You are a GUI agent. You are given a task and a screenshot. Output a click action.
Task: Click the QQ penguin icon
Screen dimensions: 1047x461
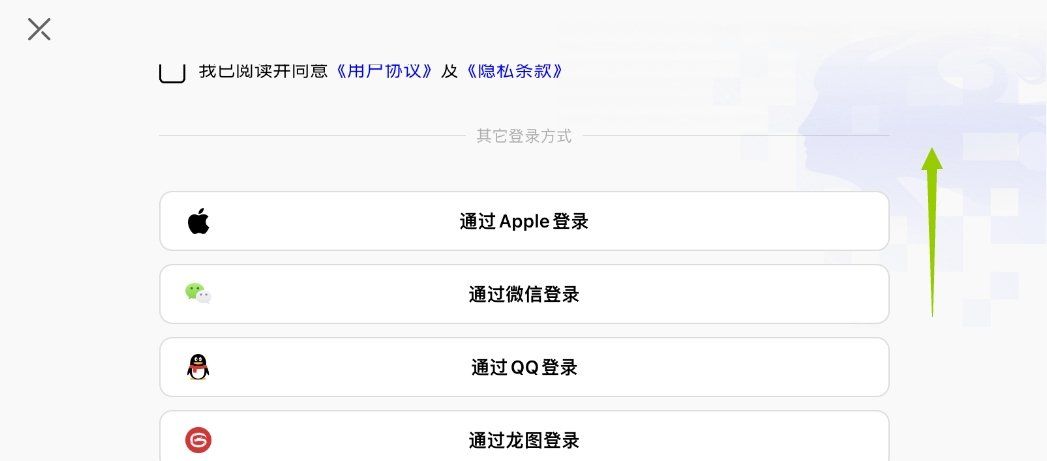tap(198, 367)
